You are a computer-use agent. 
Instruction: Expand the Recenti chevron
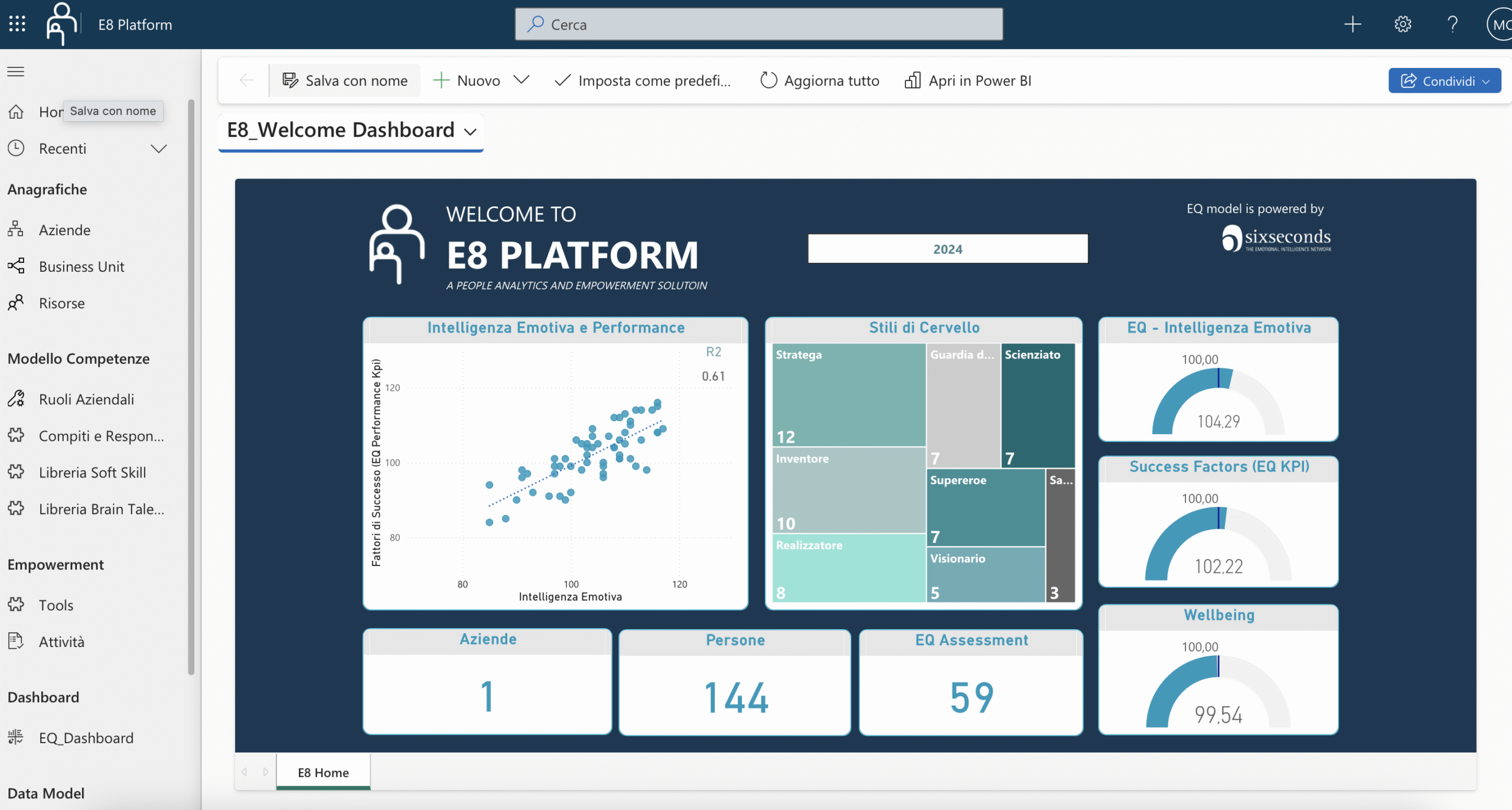158,148
